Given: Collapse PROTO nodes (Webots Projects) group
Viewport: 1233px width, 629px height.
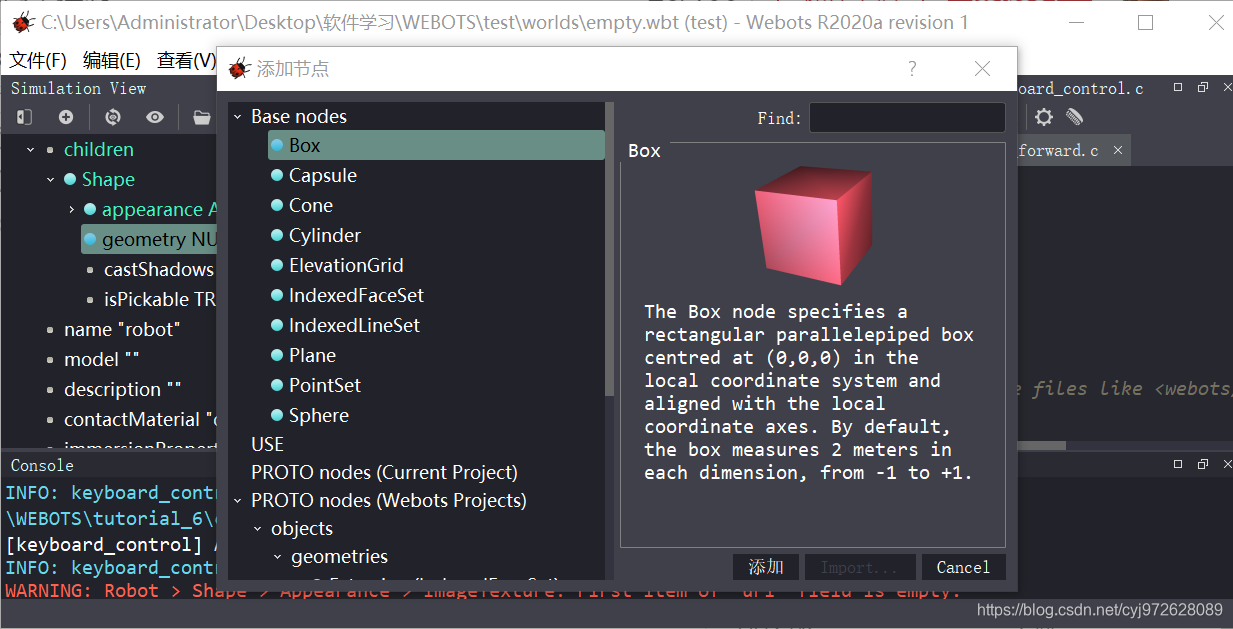Looking at the screenshot, I should 238,501.
